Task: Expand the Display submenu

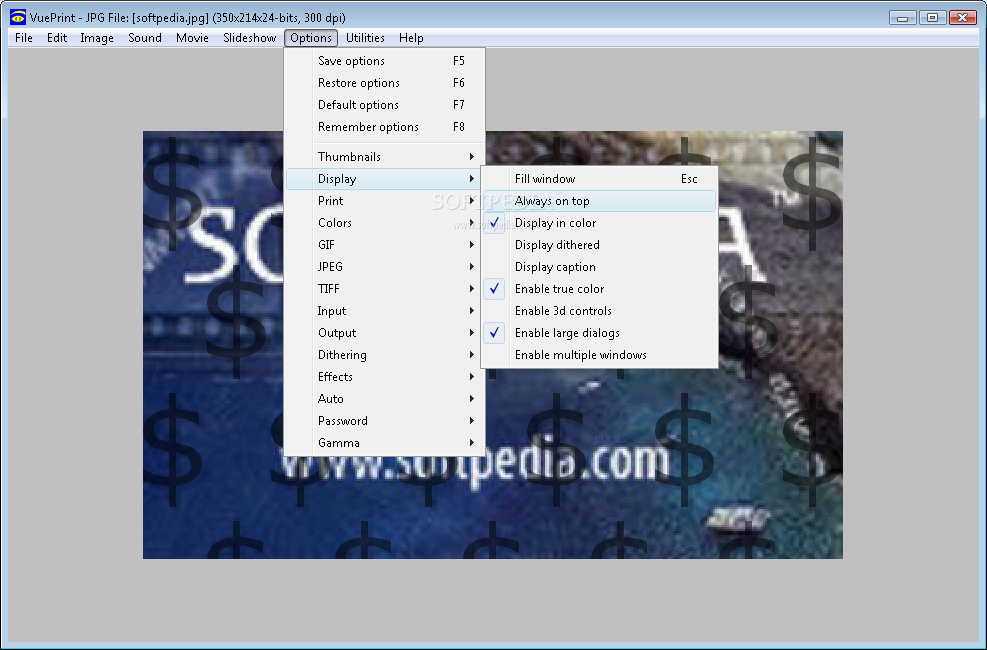Action: pos(385,179)
